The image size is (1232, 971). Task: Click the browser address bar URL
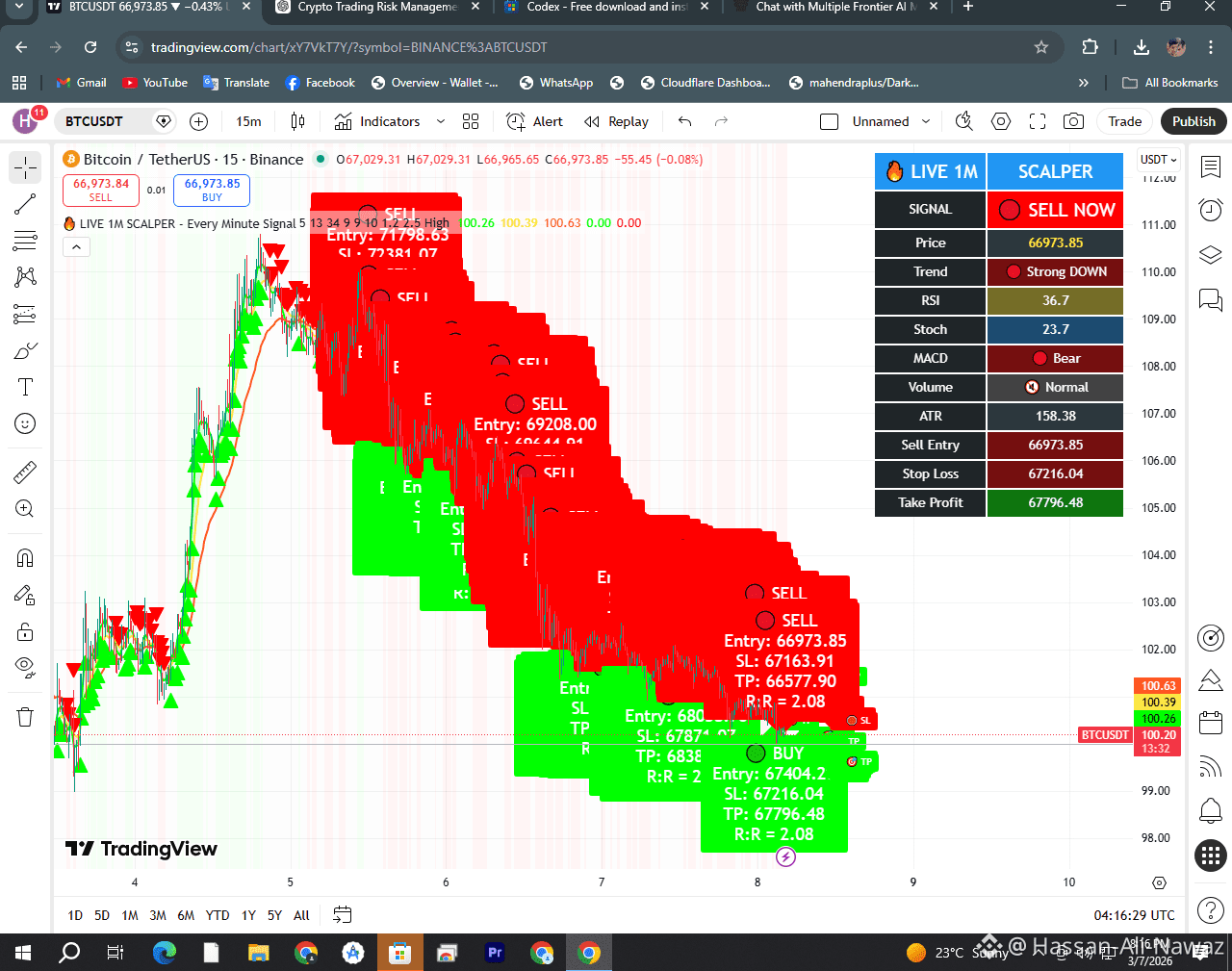(349, 47)
